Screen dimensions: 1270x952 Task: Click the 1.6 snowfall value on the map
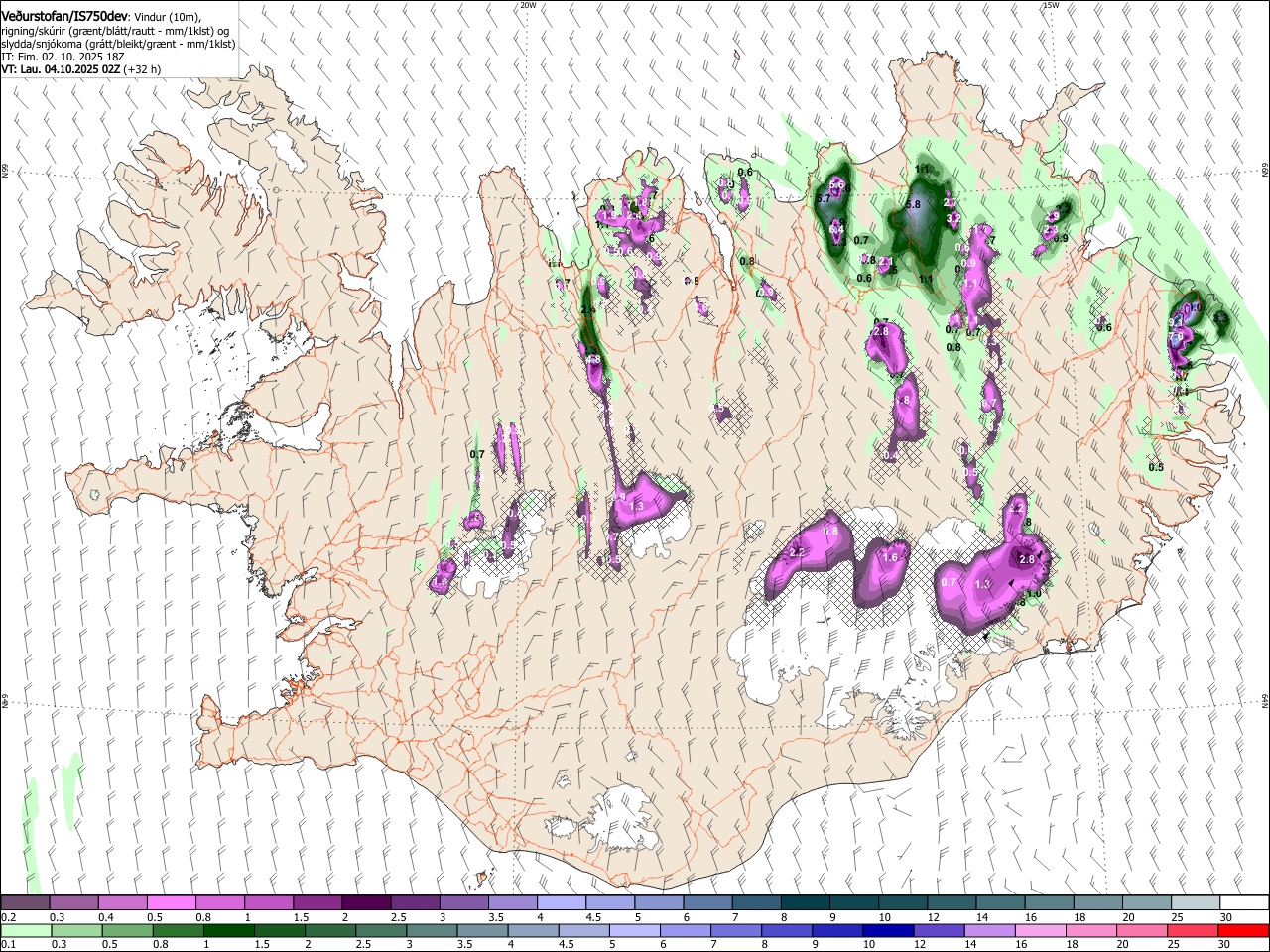pos(890,557)
